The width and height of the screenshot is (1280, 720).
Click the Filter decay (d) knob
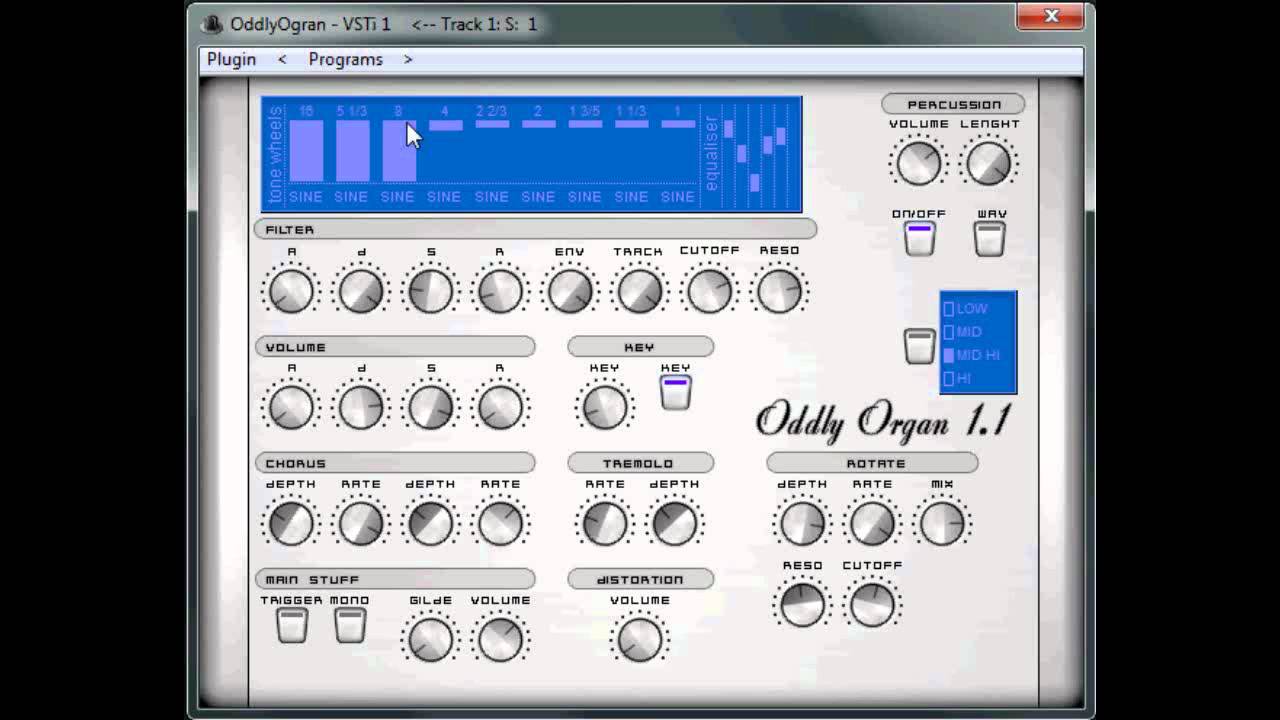(361, 291)
